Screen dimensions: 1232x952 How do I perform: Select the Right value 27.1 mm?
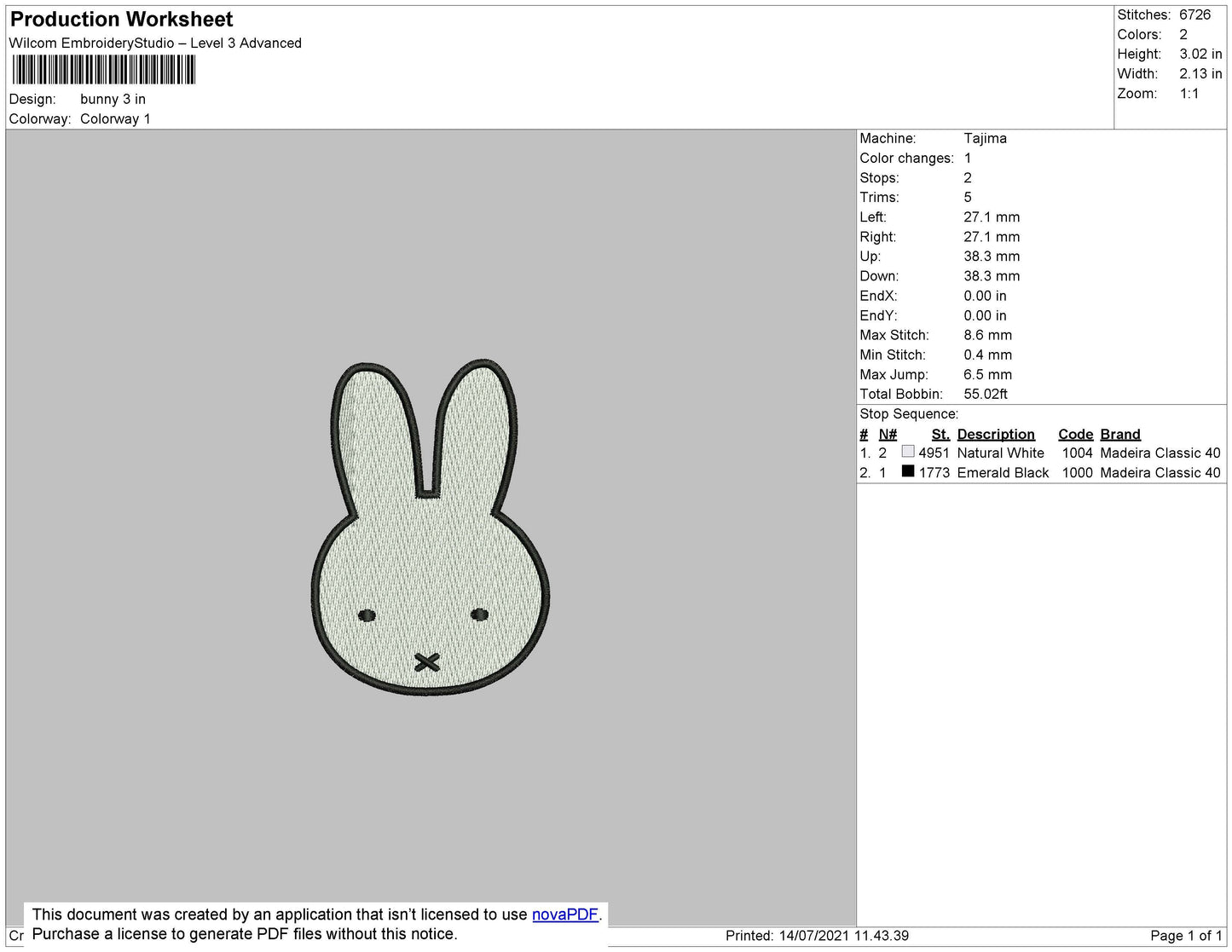pos(992,237)
